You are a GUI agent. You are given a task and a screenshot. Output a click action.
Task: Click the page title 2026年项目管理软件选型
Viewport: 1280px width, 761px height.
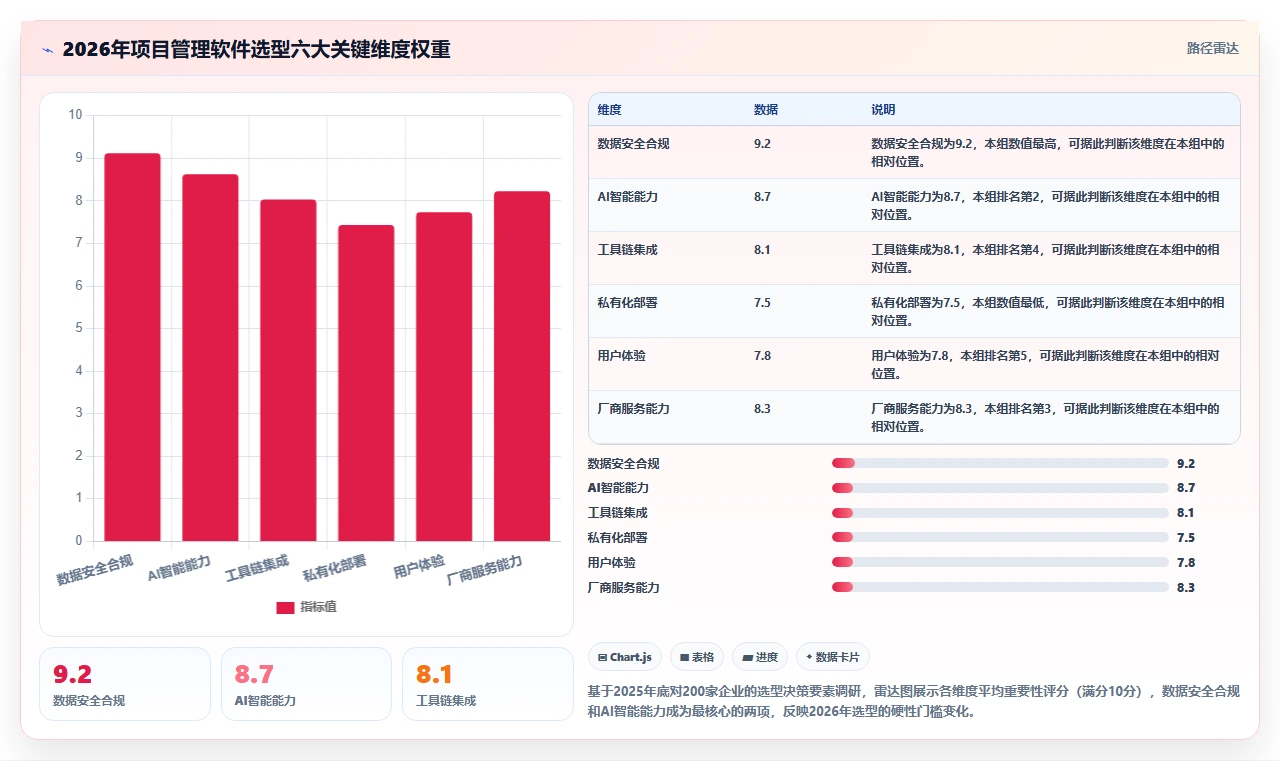click(256, 49)
